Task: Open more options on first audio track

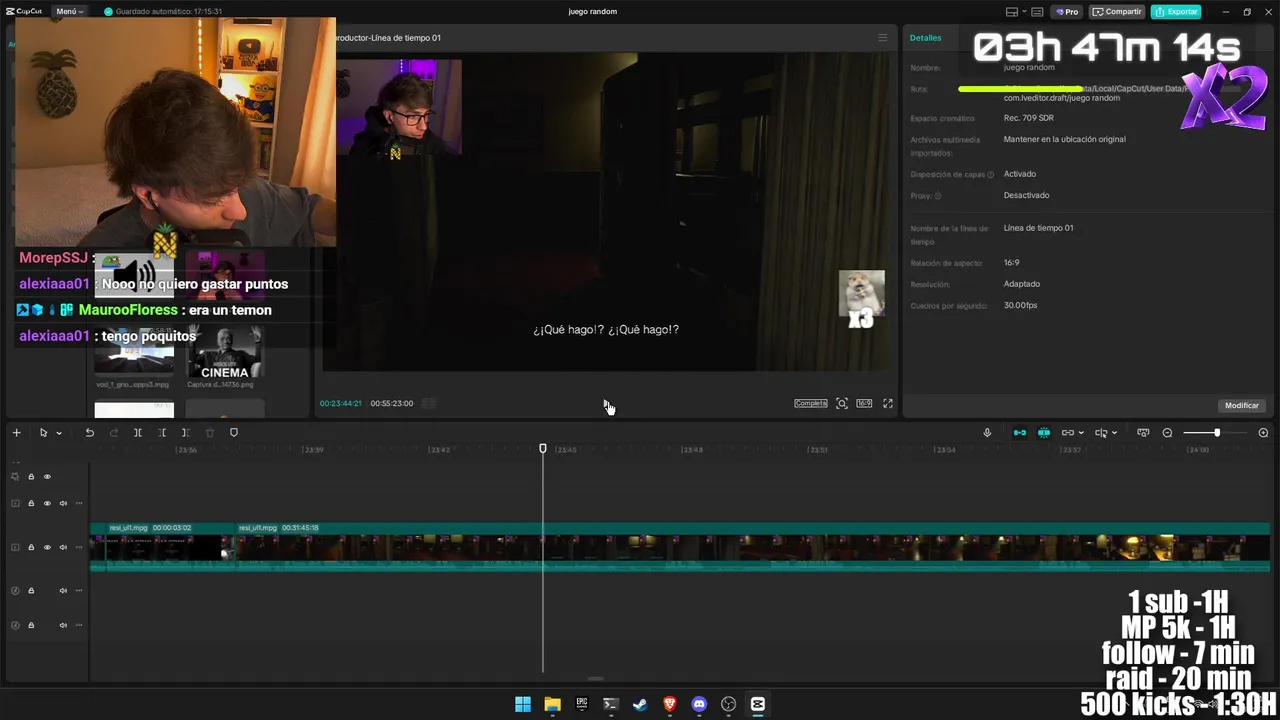Action: 79,591
